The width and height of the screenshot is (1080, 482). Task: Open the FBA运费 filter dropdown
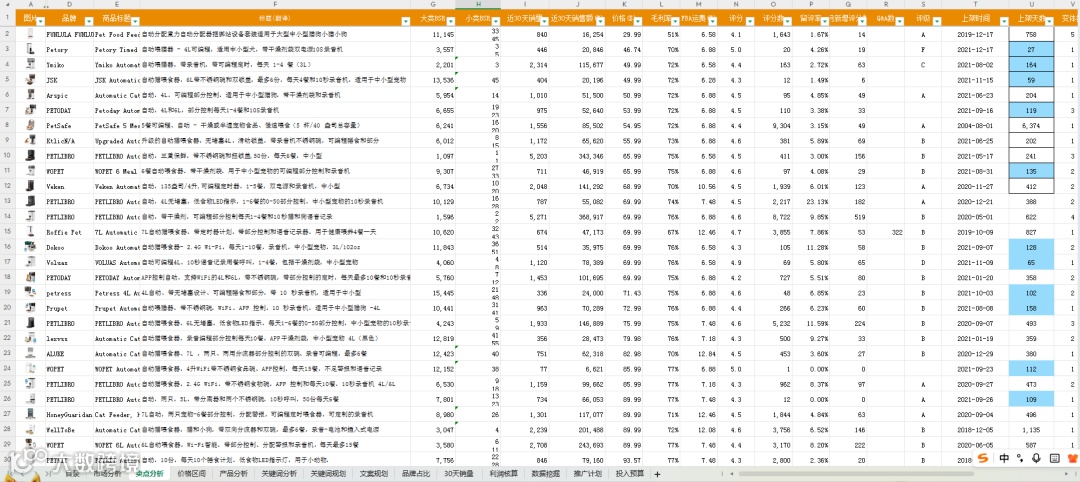tap(712, 21)
